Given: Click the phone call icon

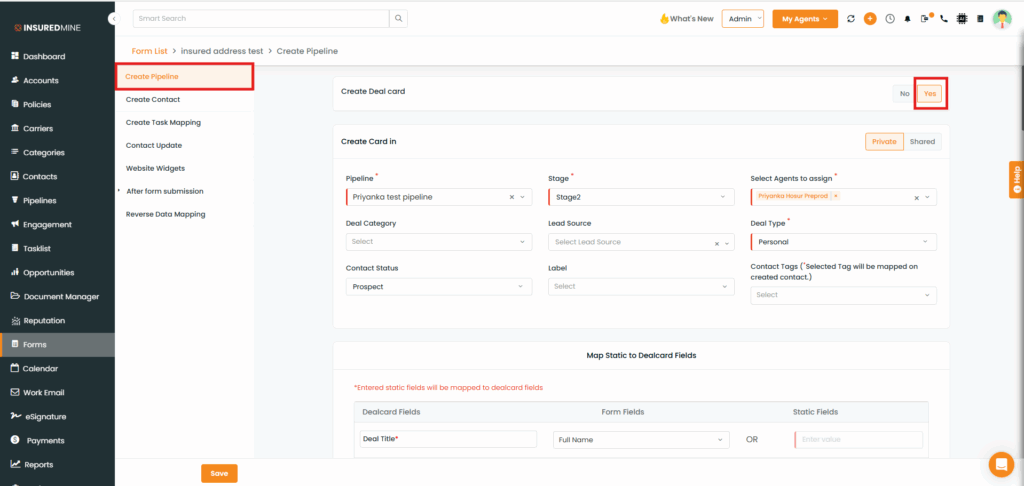Looking at the screenshot, I should click(944, 19).
